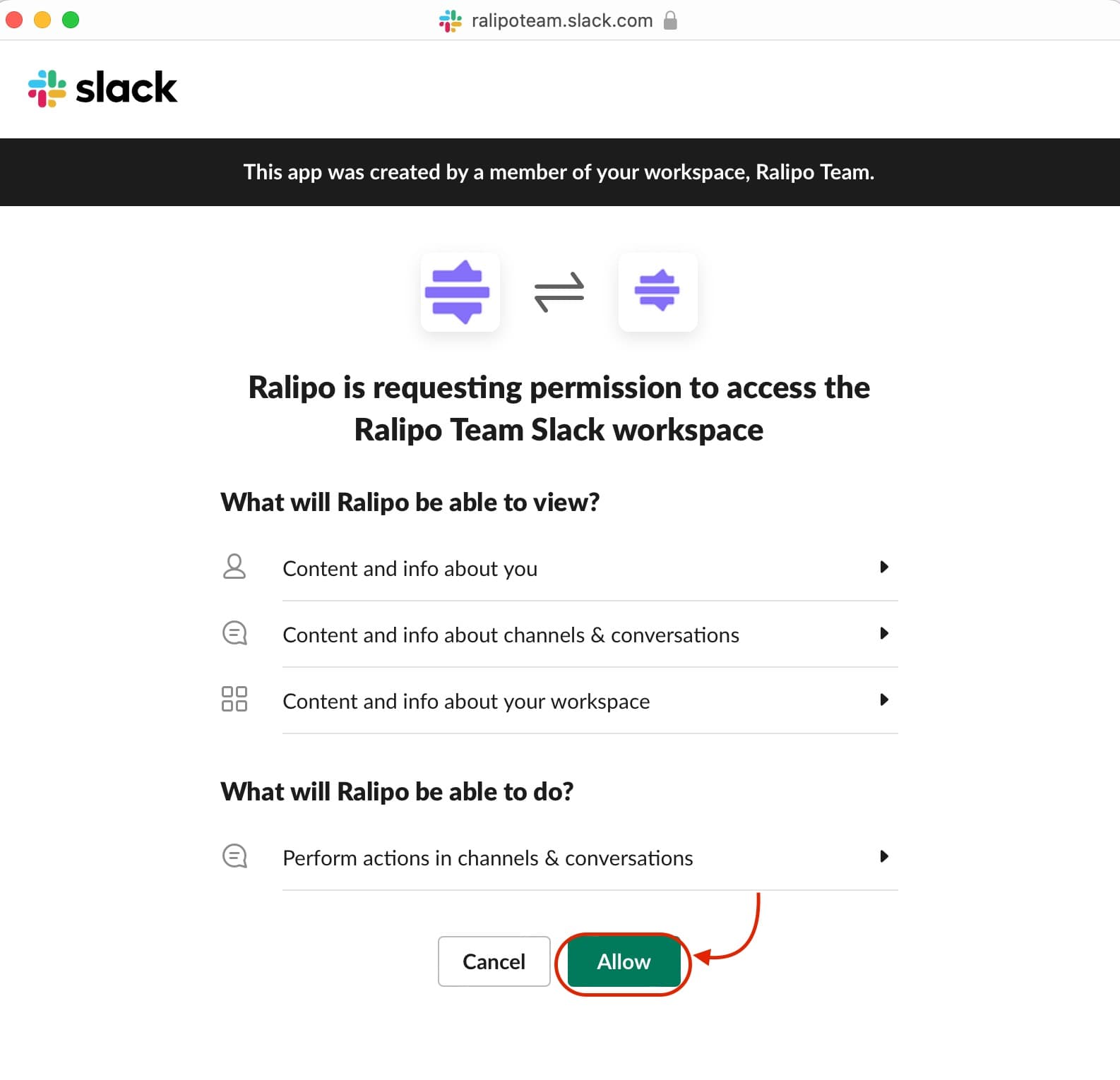
Task: Expand the 'Perform actions in channels' arrow
Action: 883,856
